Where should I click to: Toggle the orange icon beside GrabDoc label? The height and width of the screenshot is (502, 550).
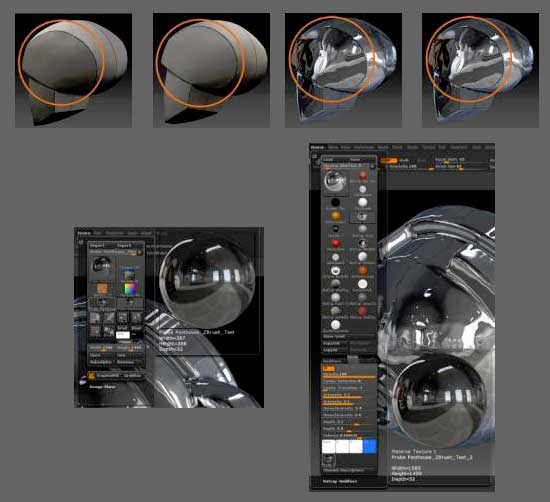click(92, 376)
